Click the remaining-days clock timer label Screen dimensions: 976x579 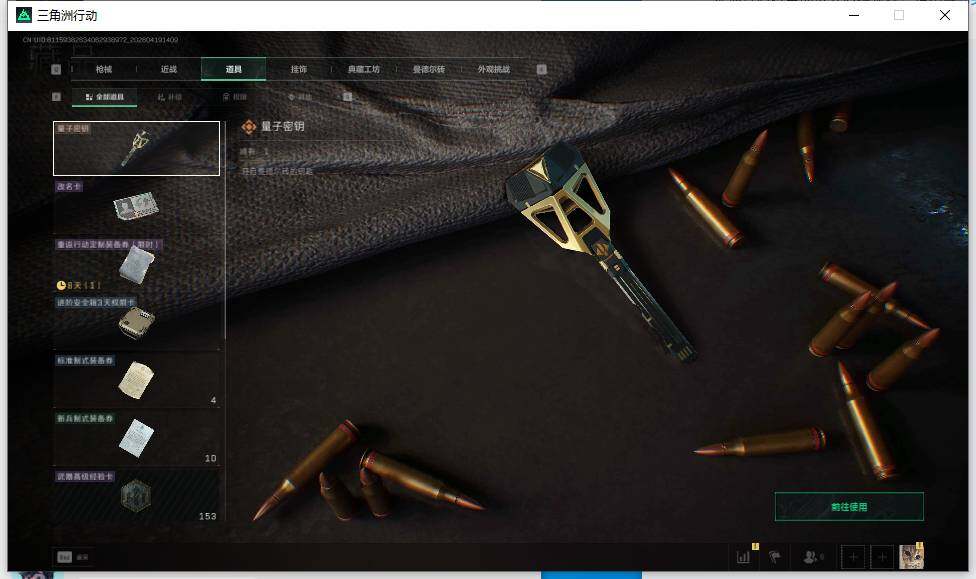[x=78, y=285]
